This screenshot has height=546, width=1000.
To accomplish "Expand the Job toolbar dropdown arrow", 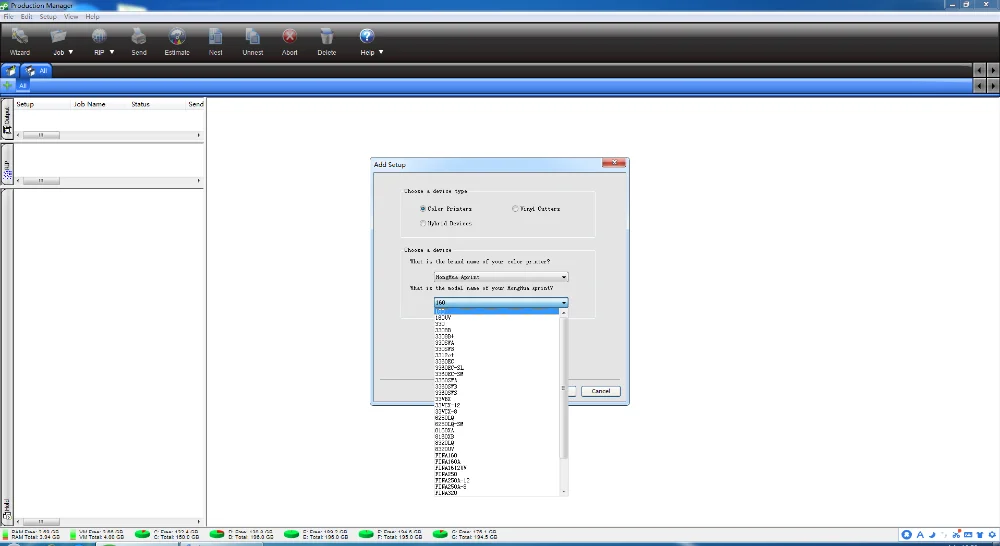I will [71, 52].
